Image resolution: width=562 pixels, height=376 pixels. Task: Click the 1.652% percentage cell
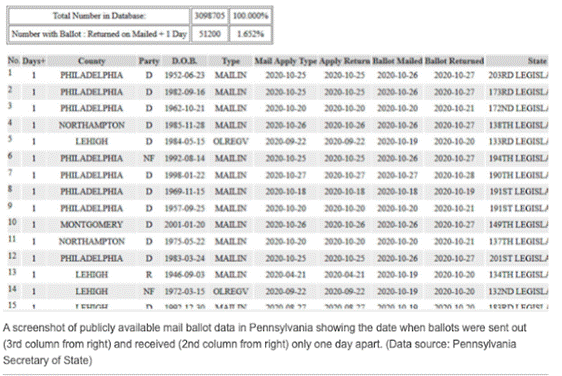pos(250,34)
